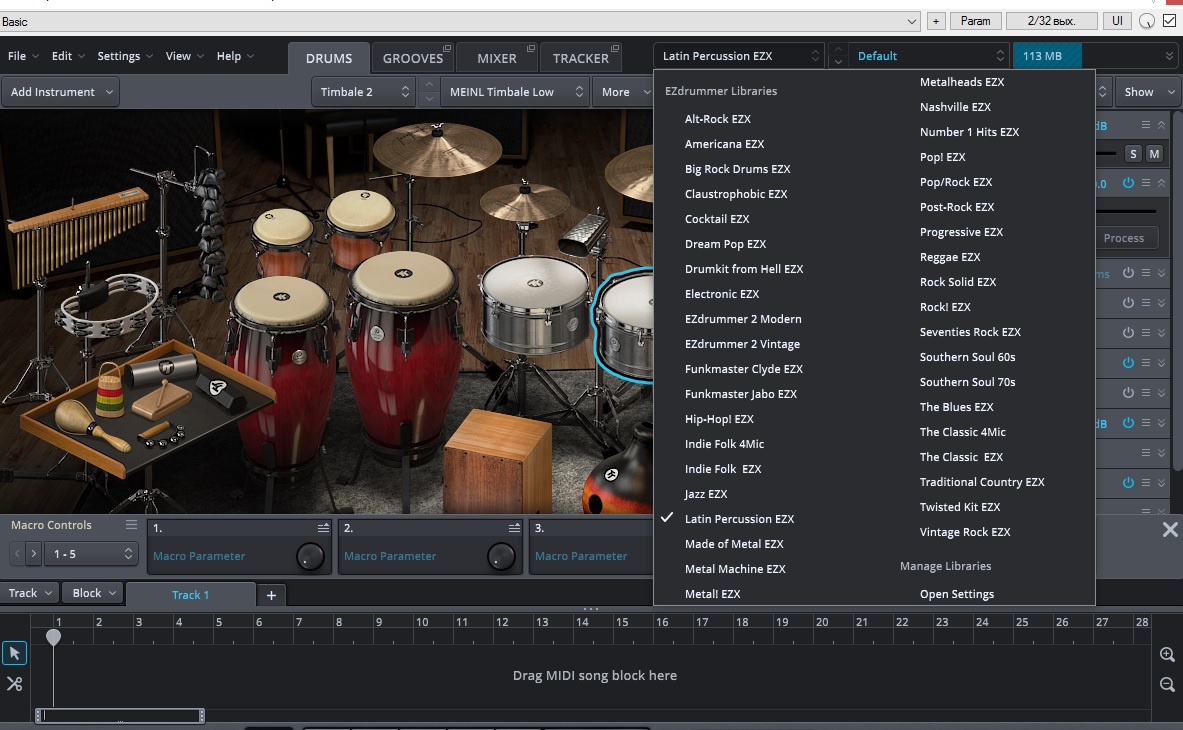This screenshot has height=730, width=1183.
Task: Zoom out of the timeline with the magnifier
Action: 1166,684
